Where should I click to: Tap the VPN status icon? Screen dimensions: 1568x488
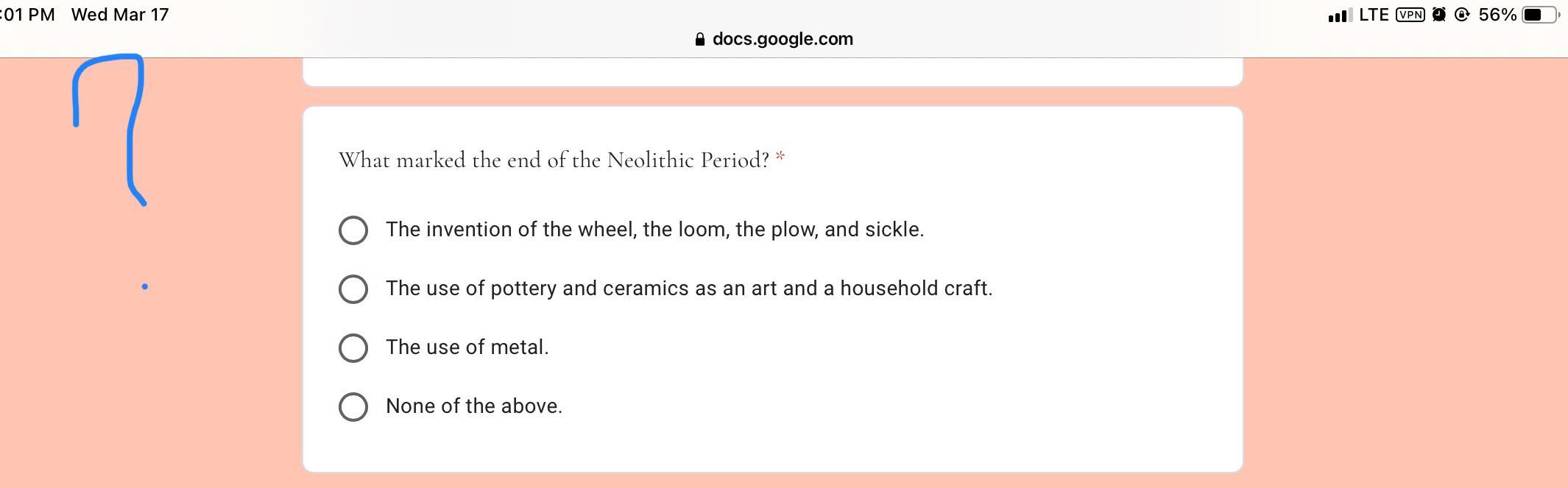[x=1410, y=15]
